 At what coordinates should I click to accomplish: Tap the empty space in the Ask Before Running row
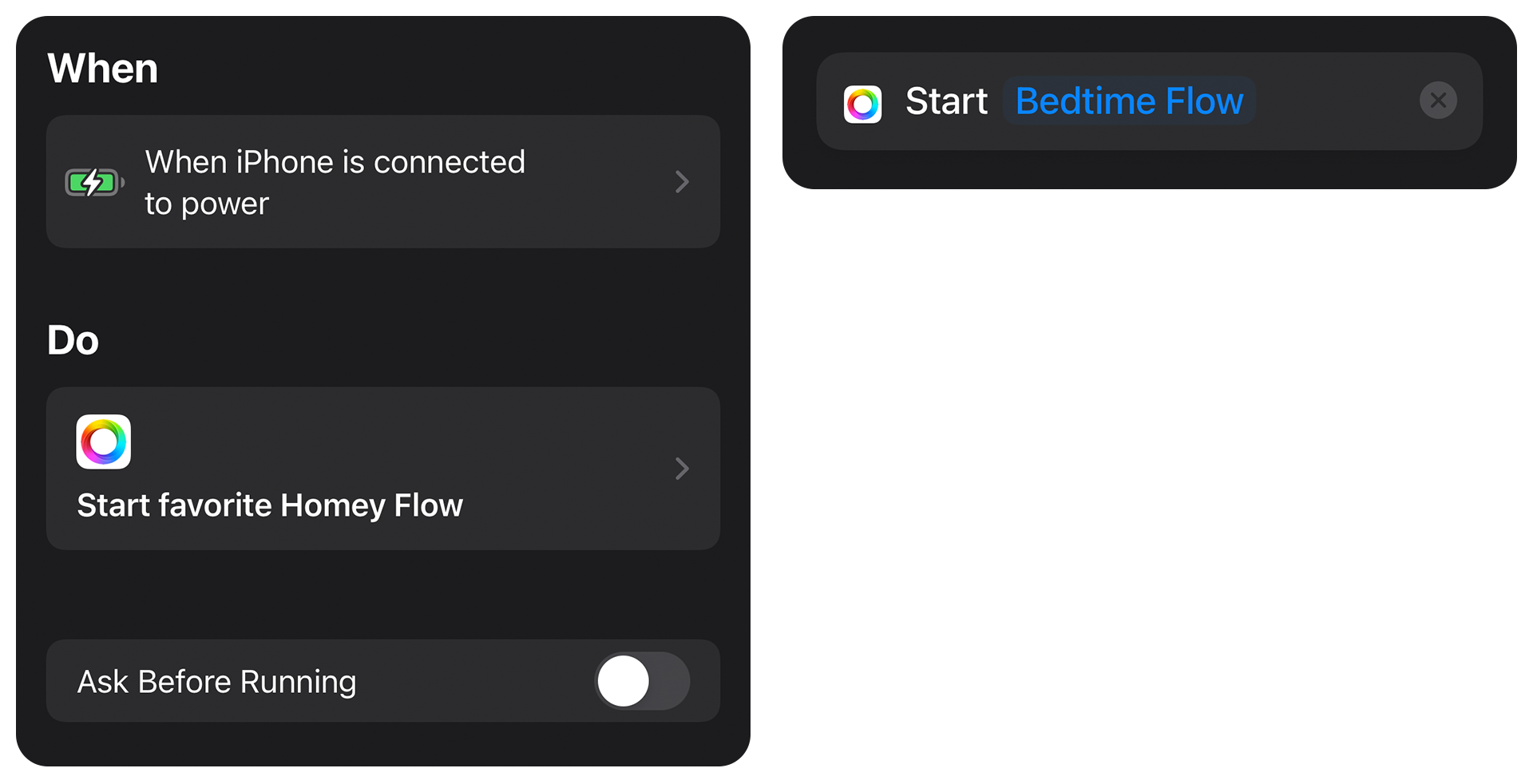pos(475,681)
